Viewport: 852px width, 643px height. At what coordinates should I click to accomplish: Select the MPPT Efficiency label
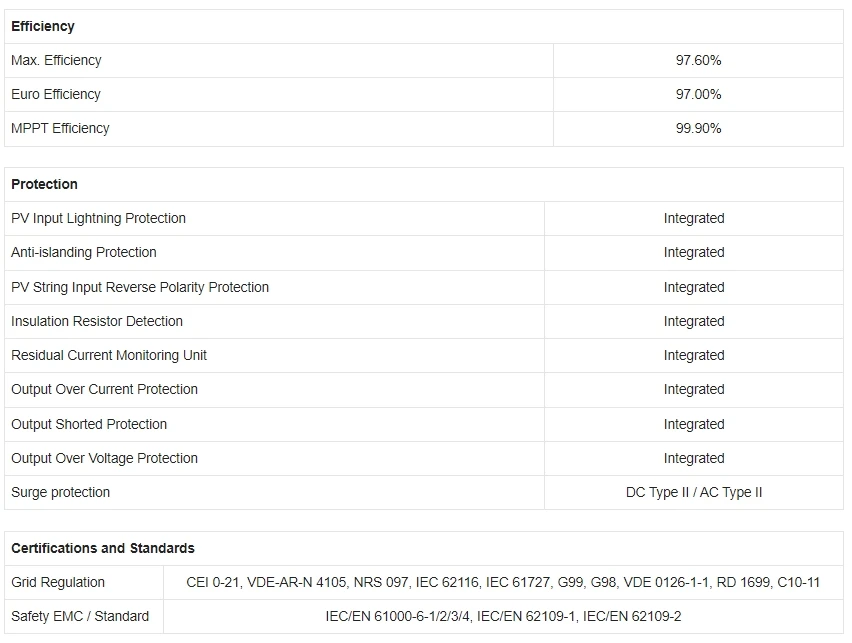click(60, 128)
